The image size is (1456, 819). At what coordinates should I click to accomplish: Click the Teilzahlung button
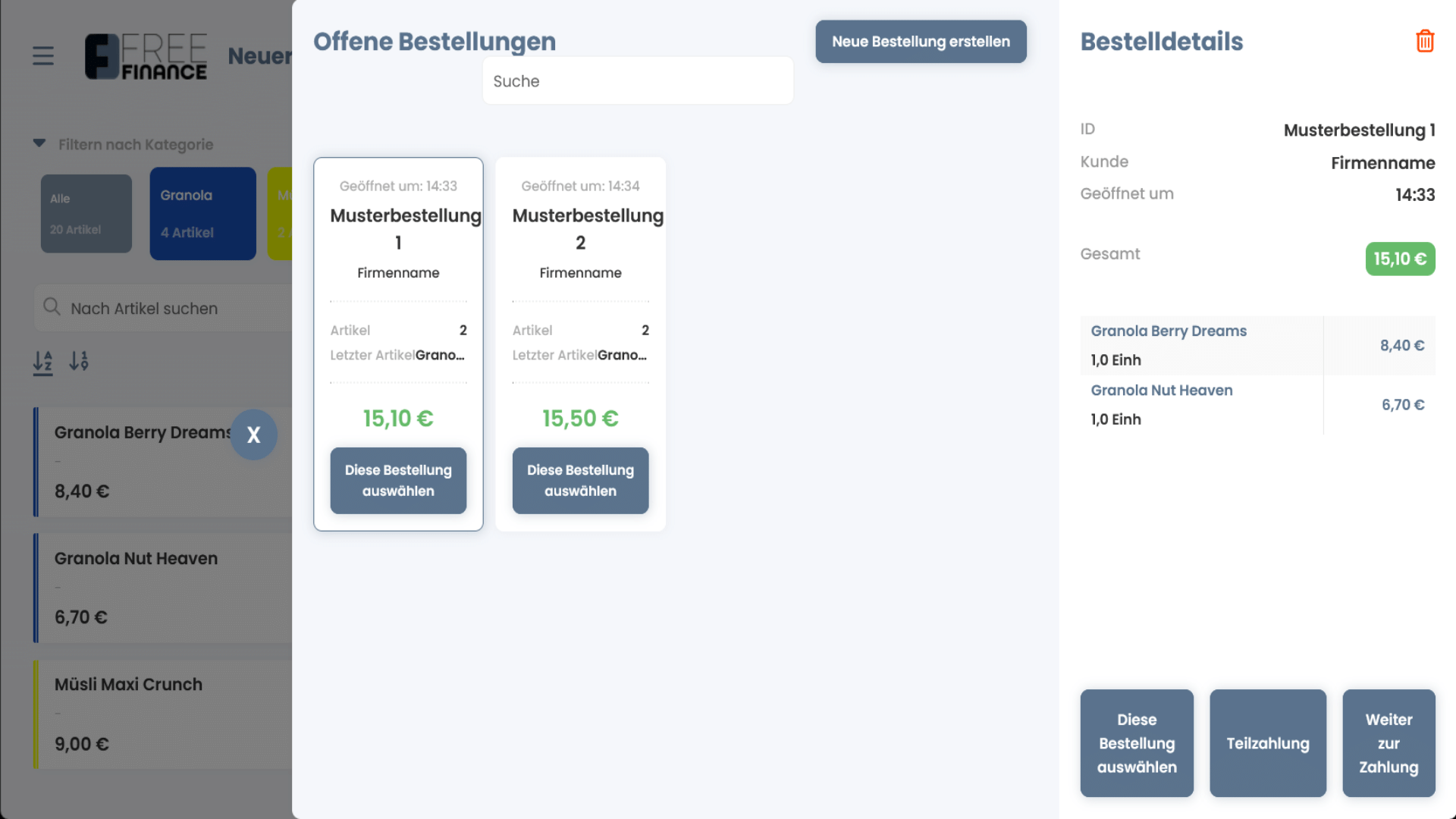tap(1267, 743)
